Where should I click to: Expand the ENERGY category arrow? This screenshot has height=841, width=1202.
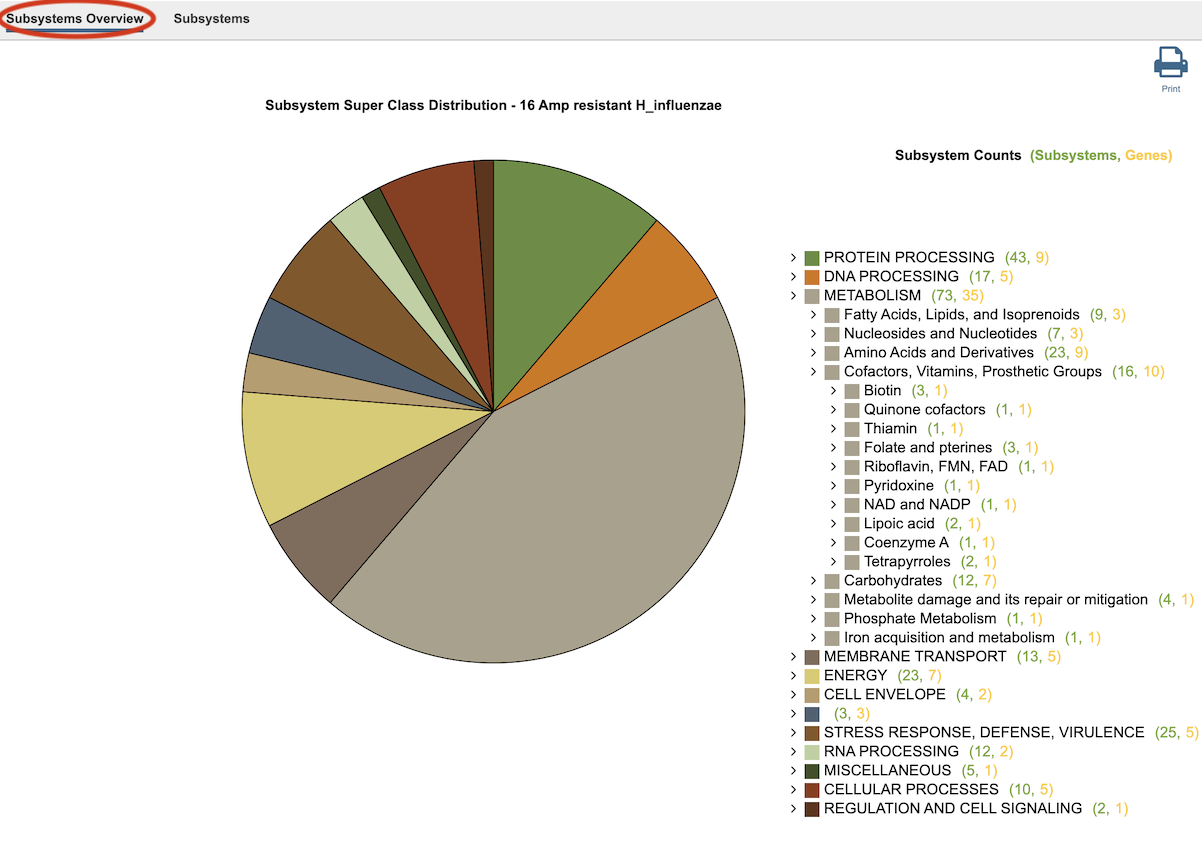[793, 675]
